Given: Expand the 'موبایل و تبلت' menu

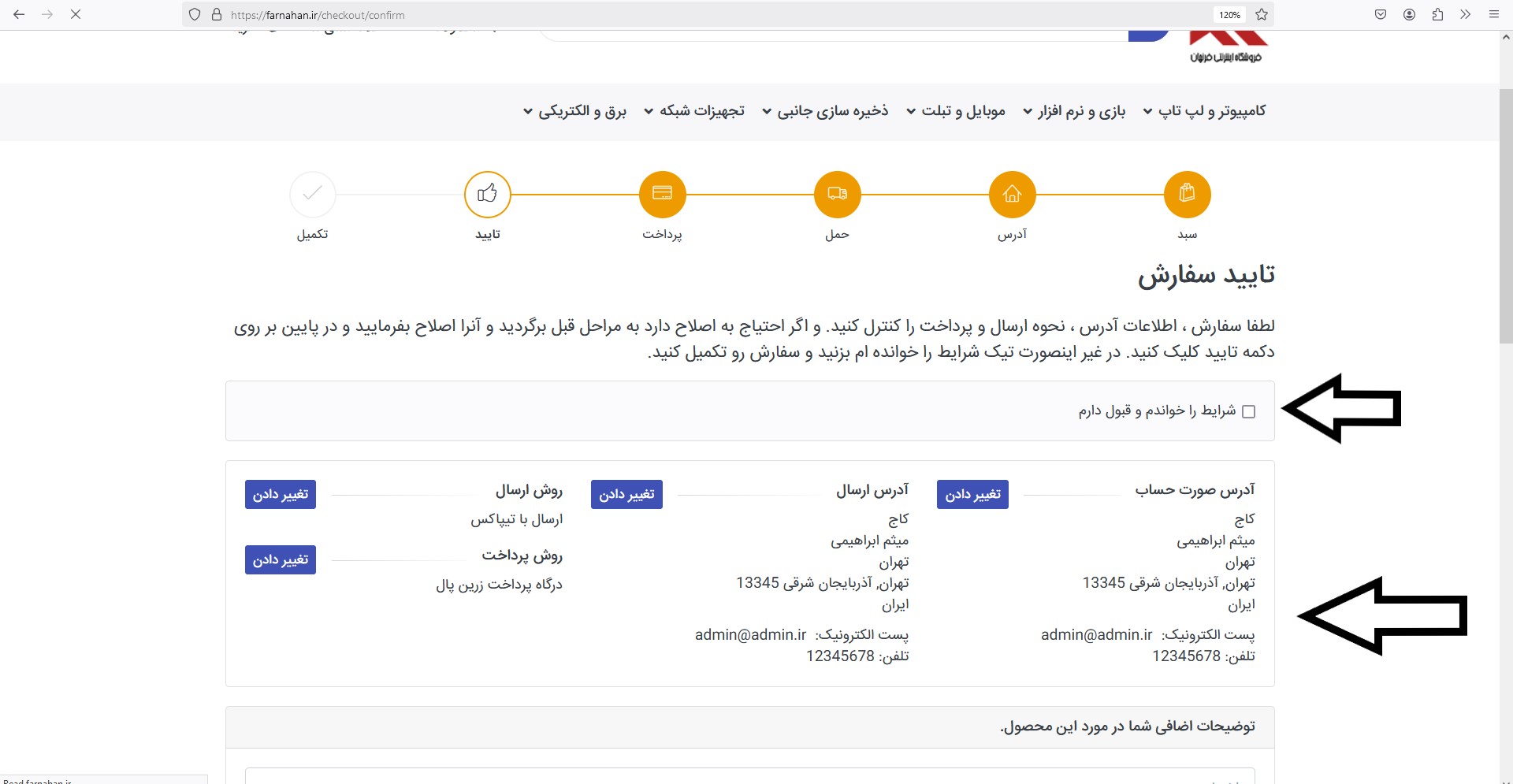Looking at the screenshot, I should click(955, 111).
